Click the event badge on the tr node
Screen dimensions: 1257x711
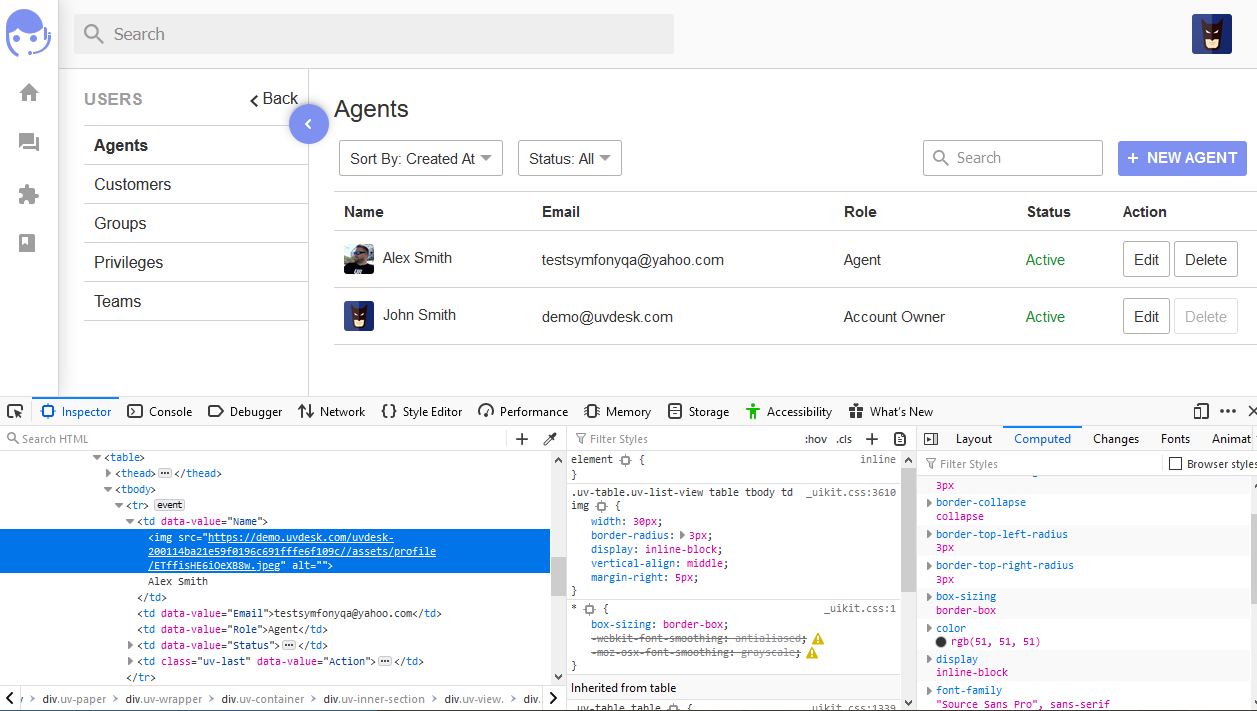coord(169,505)
